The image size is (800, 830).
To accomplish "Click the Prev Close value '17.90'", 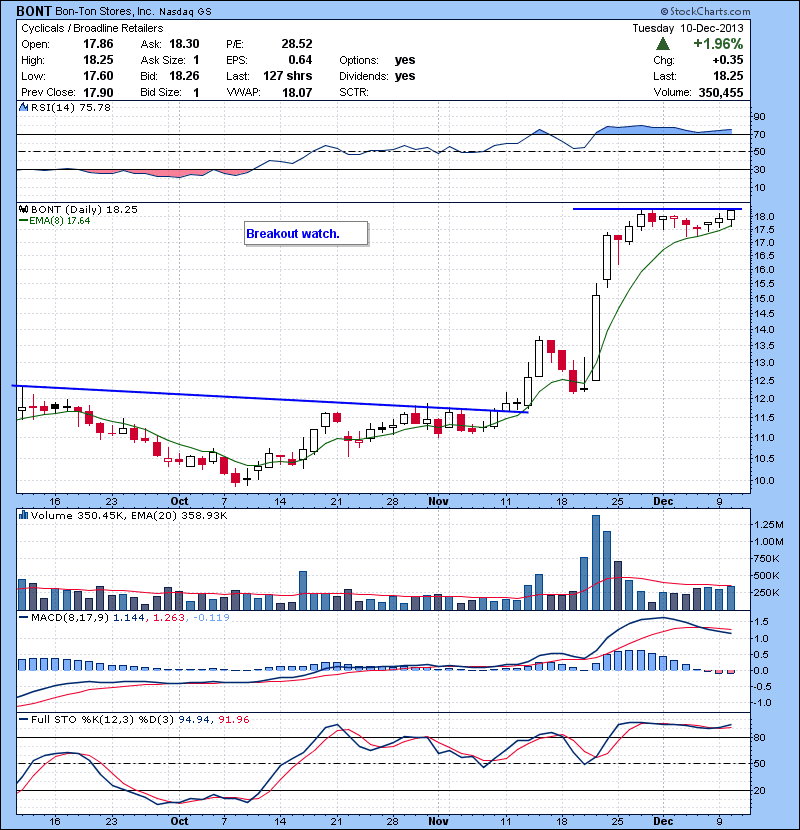I will (x=98, y=93).
